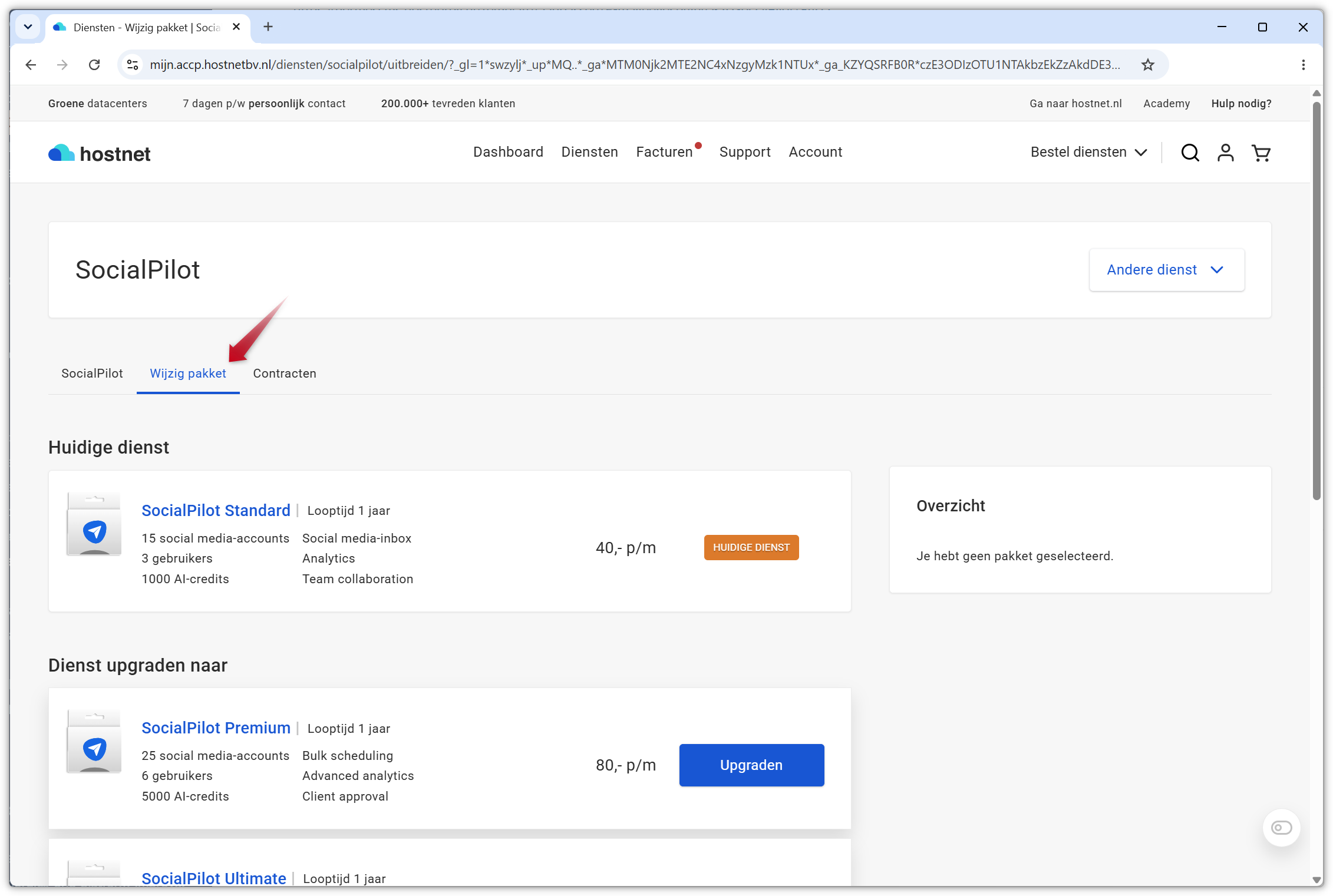Click the Bulk scheduling feature text
This screenshot has height=896, width=1333.
pos(348,756)
